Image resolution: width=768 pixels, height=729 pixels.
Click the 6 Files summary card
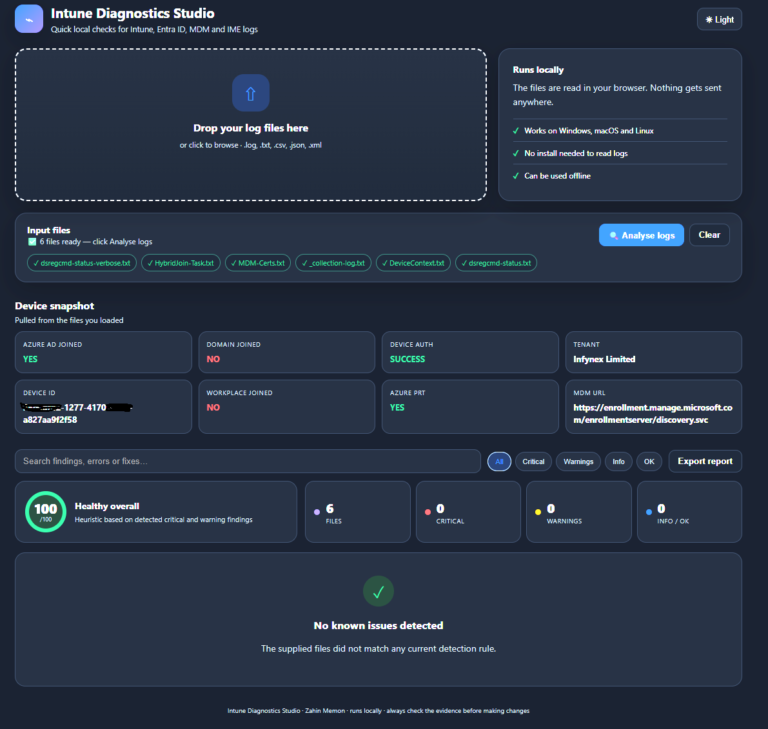tap(358, 512)
